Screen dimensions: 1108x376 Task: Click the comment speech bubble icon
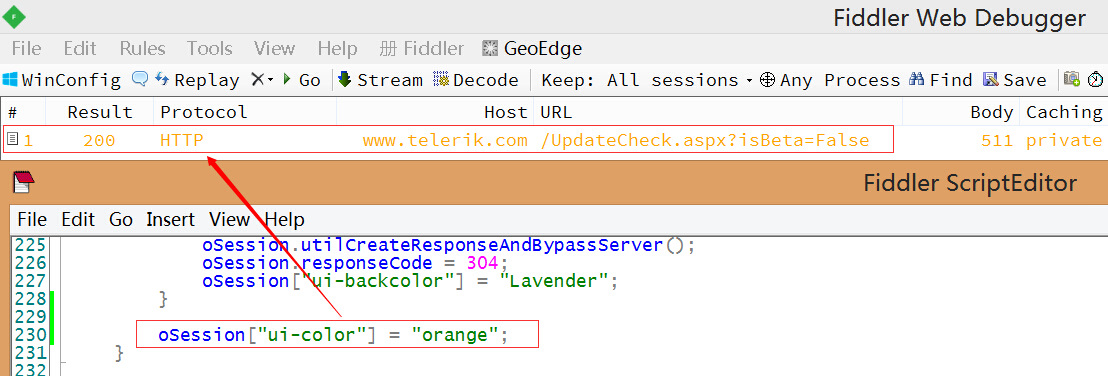click(x=139, y=79)
